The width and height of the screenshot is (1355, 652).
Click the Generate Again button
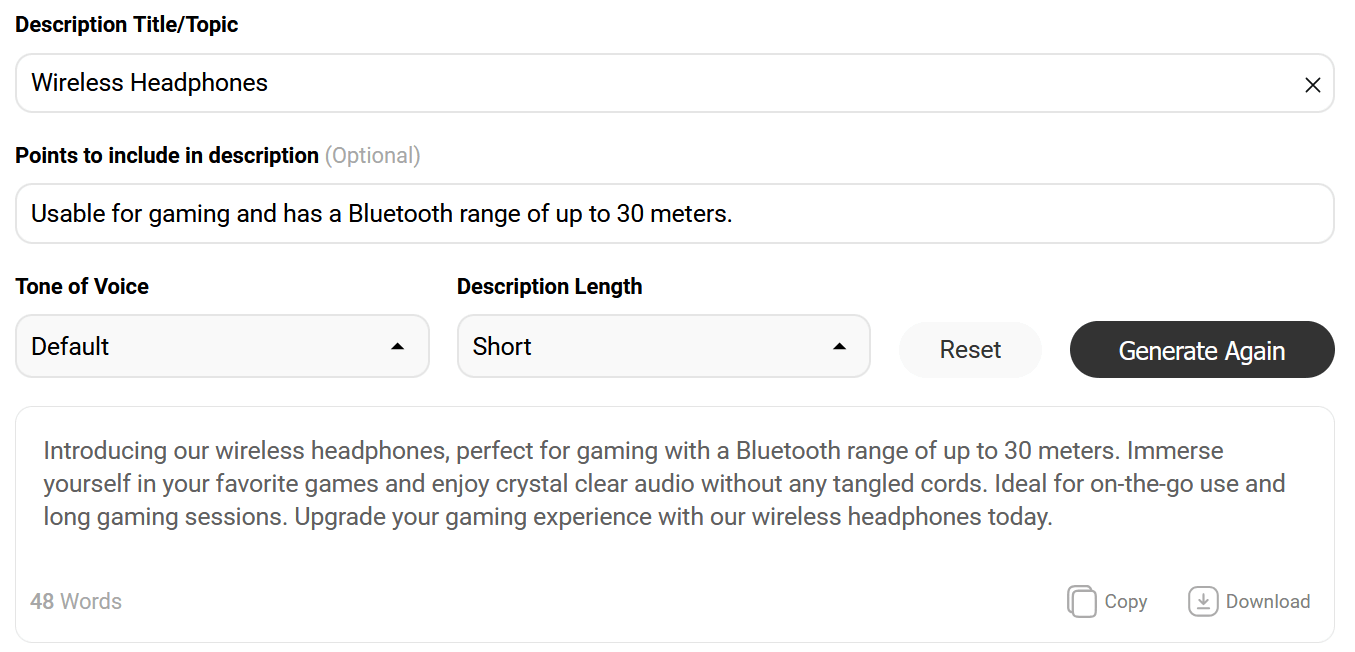(x=1202, y=350)
